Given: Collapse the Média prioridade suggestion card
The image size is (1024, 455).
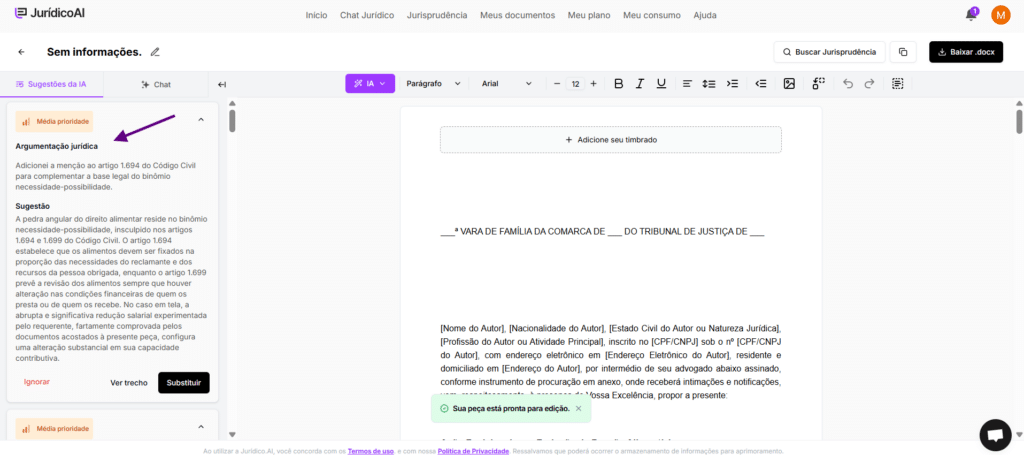Looking at the screenshot, I should [201, 120].
